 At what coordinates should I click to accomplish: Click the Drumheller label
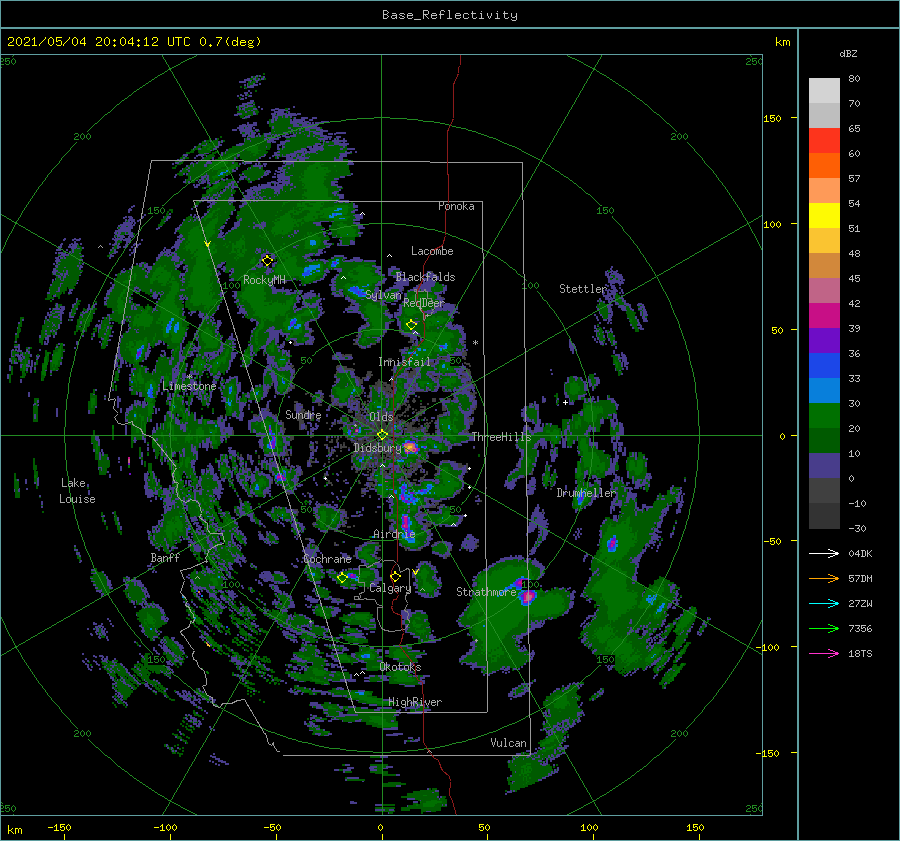point(586,493)
